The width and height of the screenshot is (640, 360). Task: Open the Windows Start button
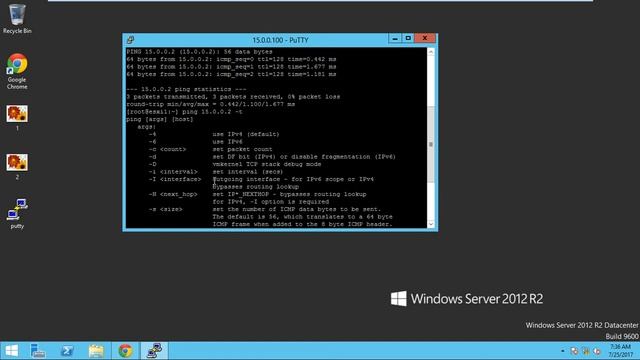point(11,351)
